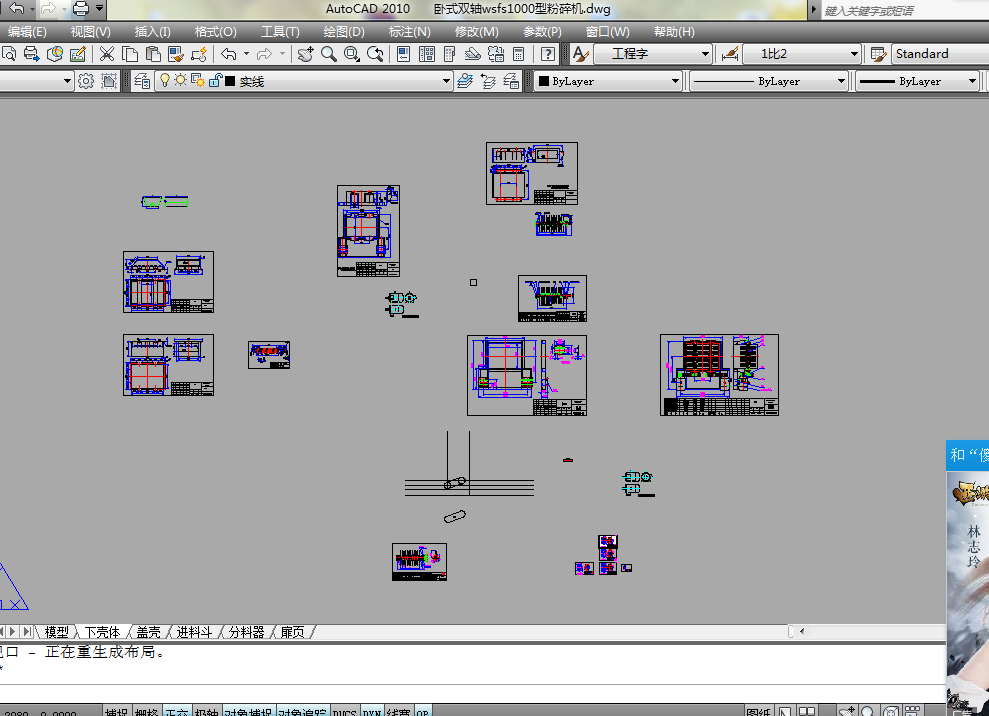Expand the 1比2 dimension style dropdown

point(854,54)
